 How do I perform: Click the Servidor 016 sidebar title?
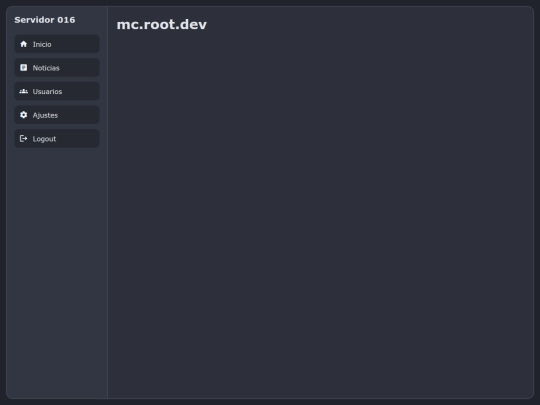[x=45, y=20]
